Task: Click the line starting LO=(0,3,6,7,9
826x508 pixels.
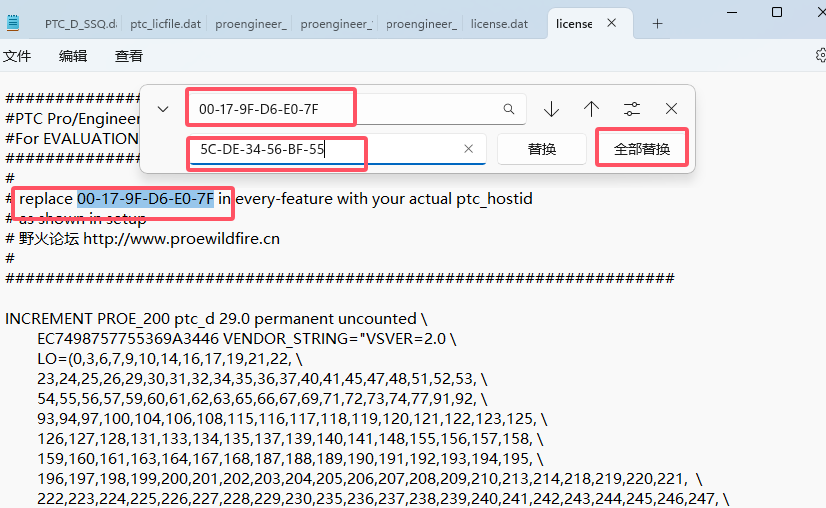Action: [x=170, y=359]
